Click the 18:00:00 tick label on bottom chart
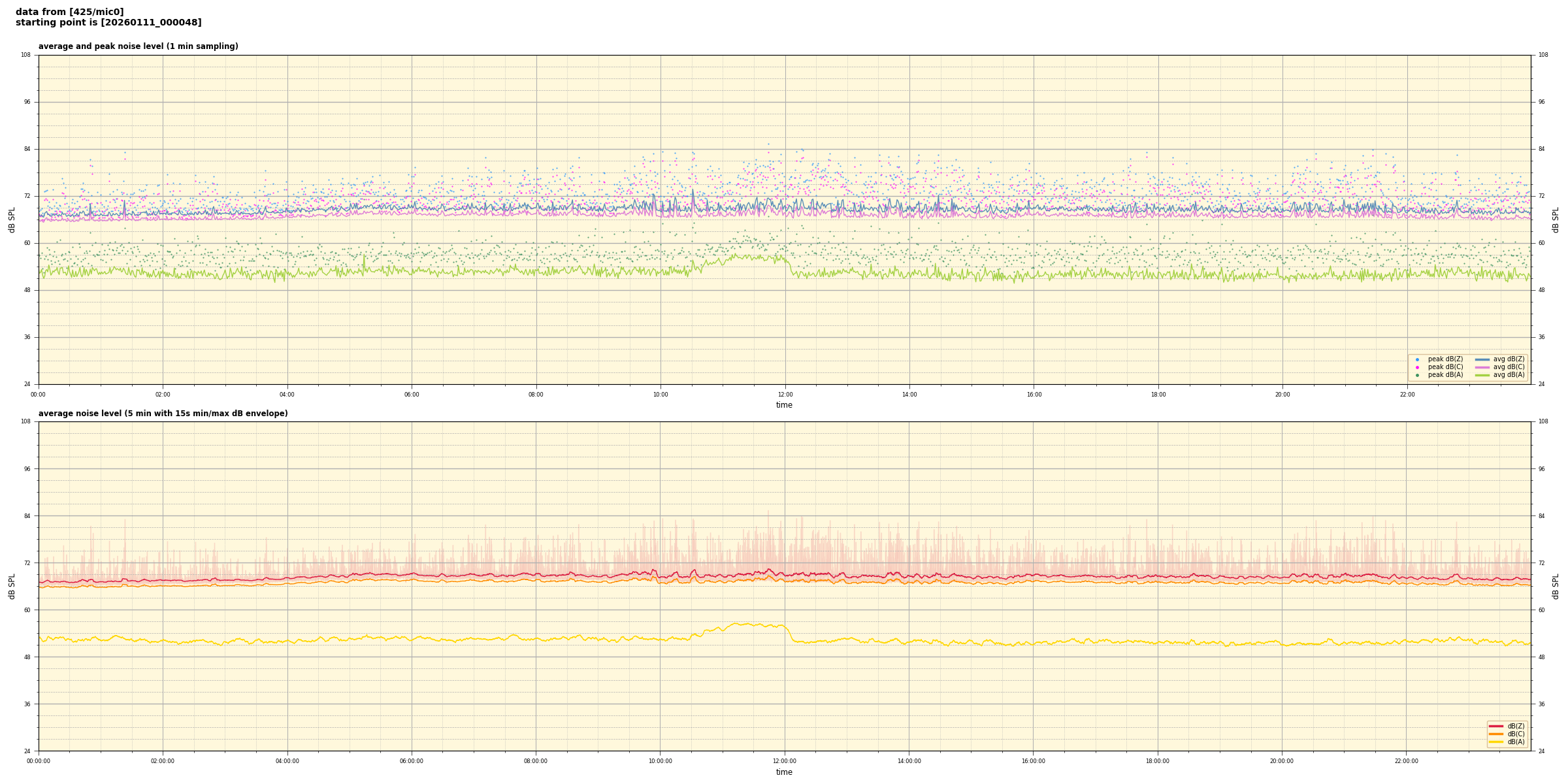Screen dimensions: 1568x784 1158,761
